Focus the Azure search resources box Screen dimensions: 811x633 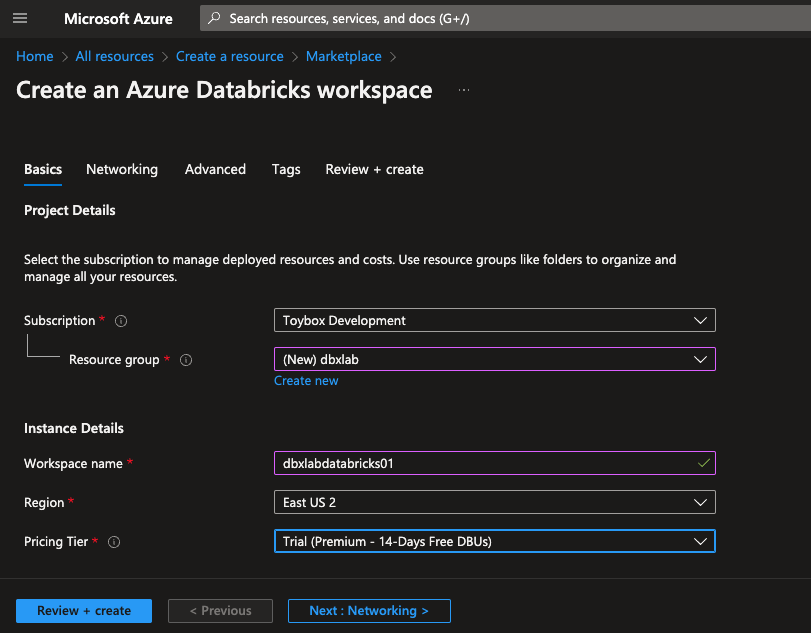(x=505, y=19)
